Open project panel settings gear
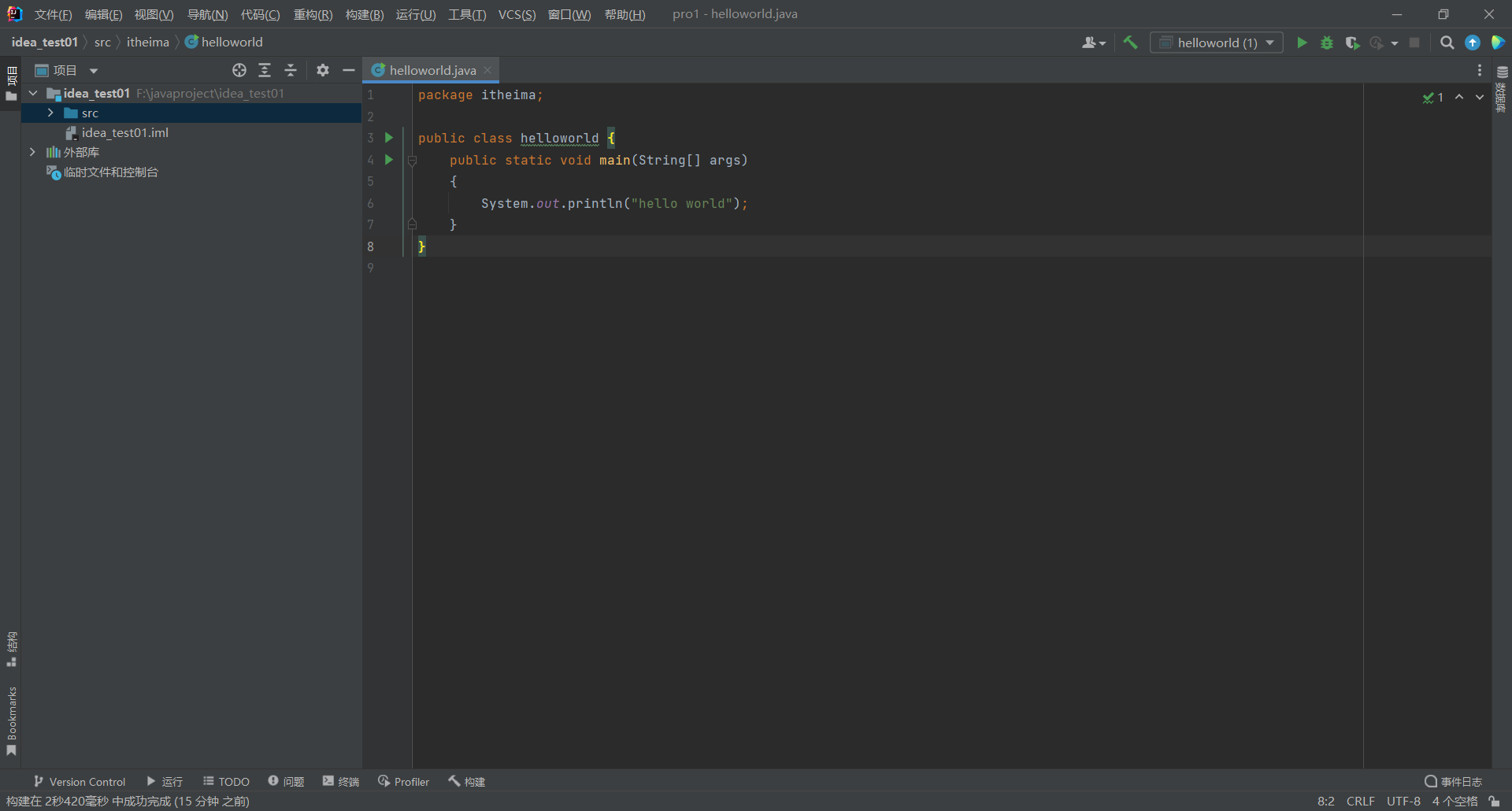 point(323,70)
